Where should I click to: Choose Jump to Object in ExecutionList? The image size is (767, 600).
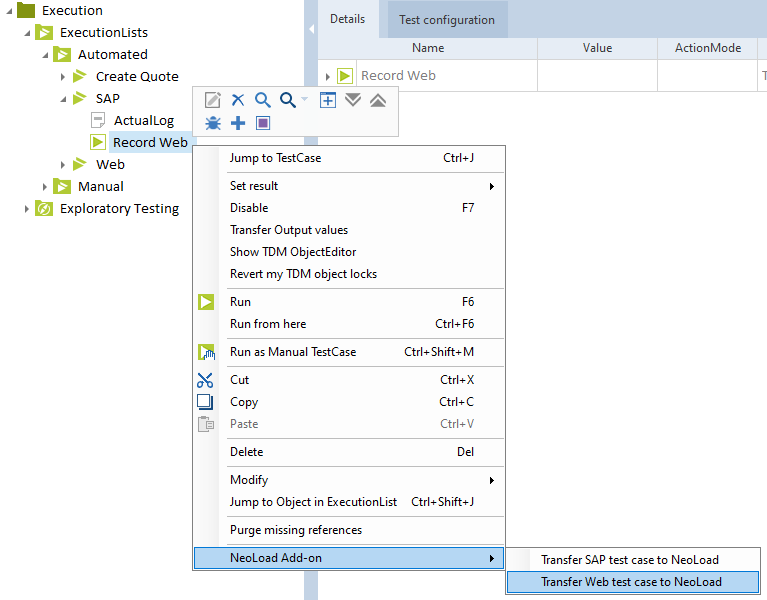(x=349, y=502)
